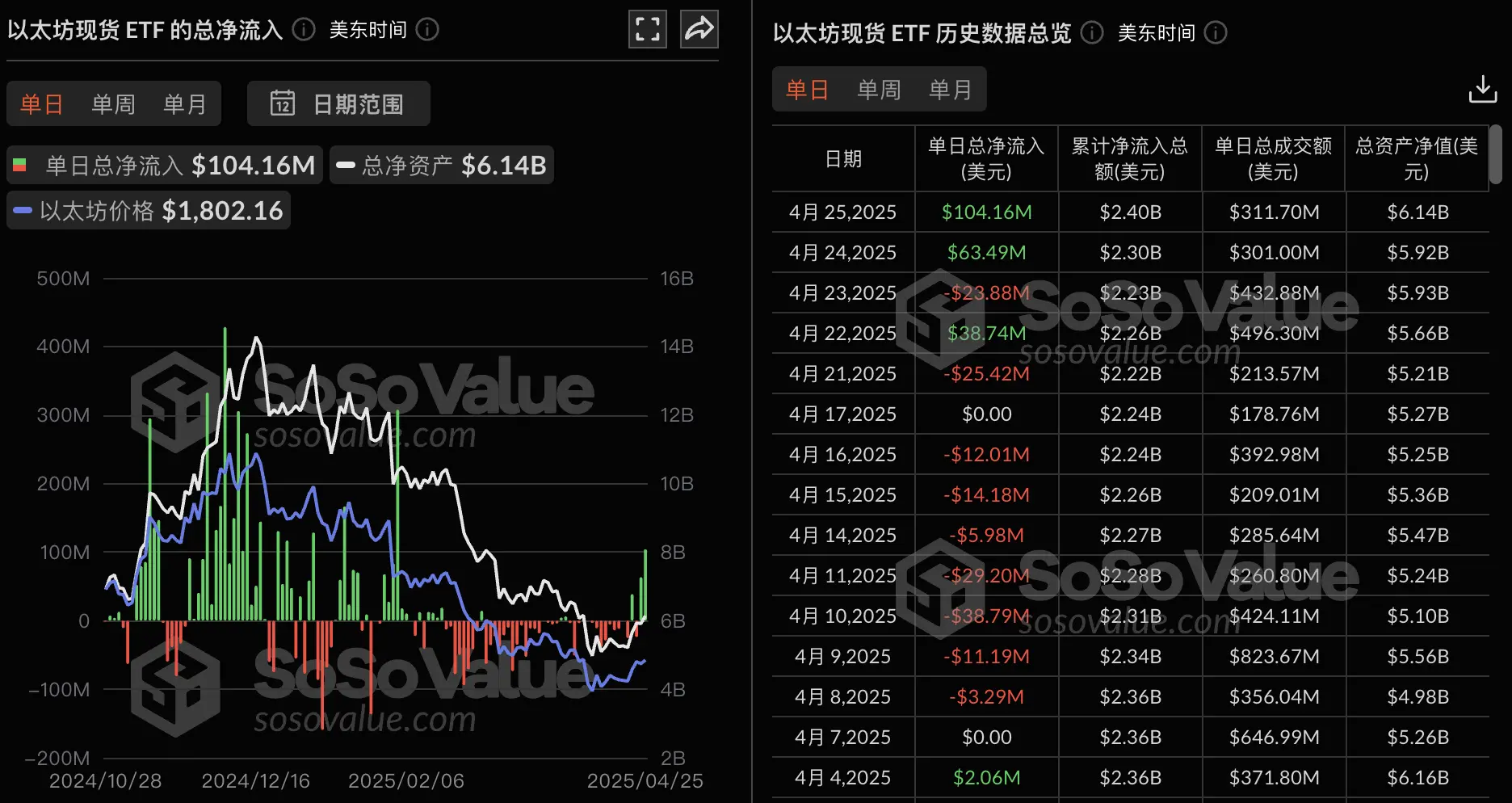1512x803 pixels.
Task: Select 单月 granularity for the chart
Action: coord(184,103)
